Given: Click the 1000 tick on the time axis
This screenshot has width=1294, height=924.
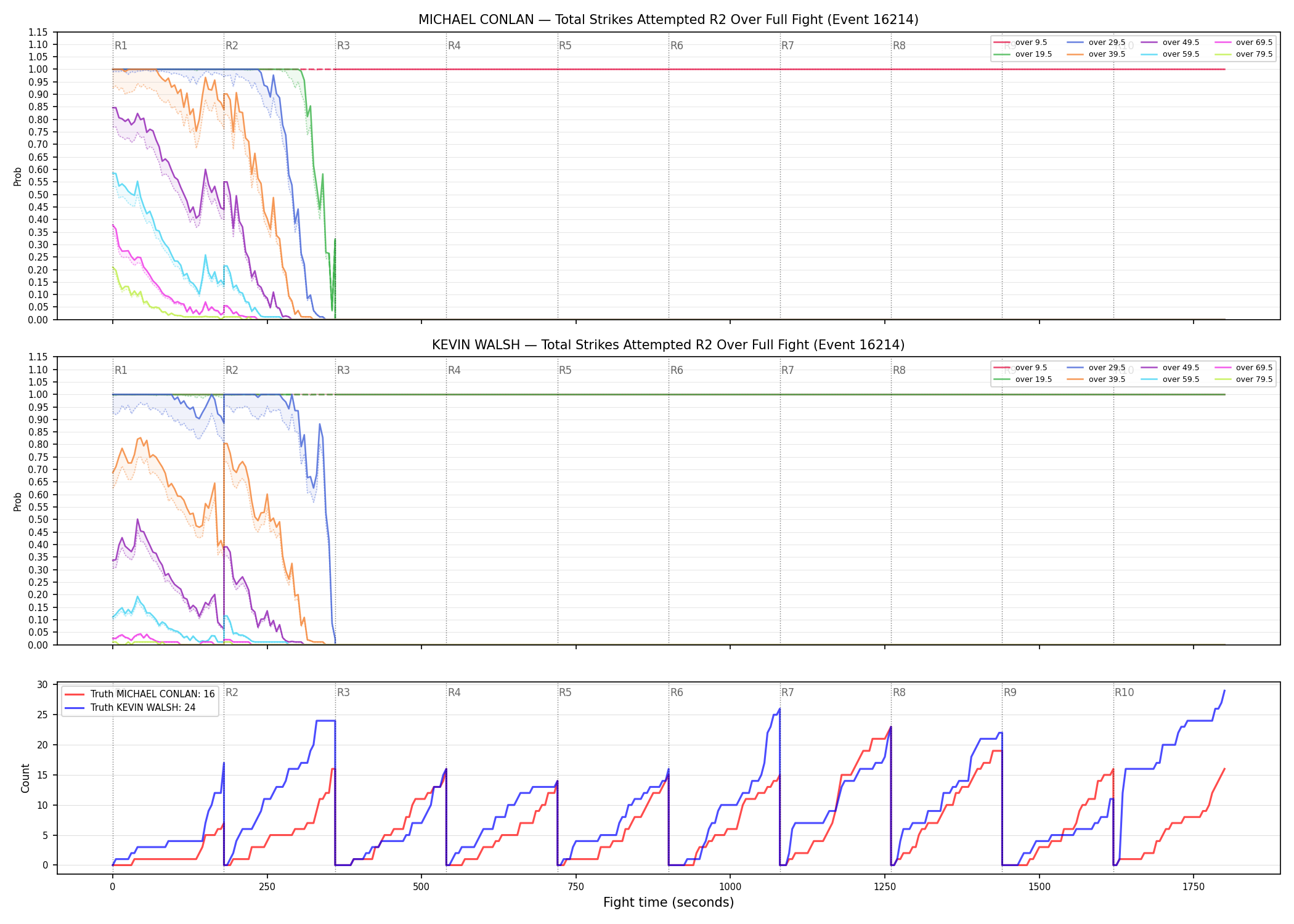Looking at the screenshot, I should point(730,887).
